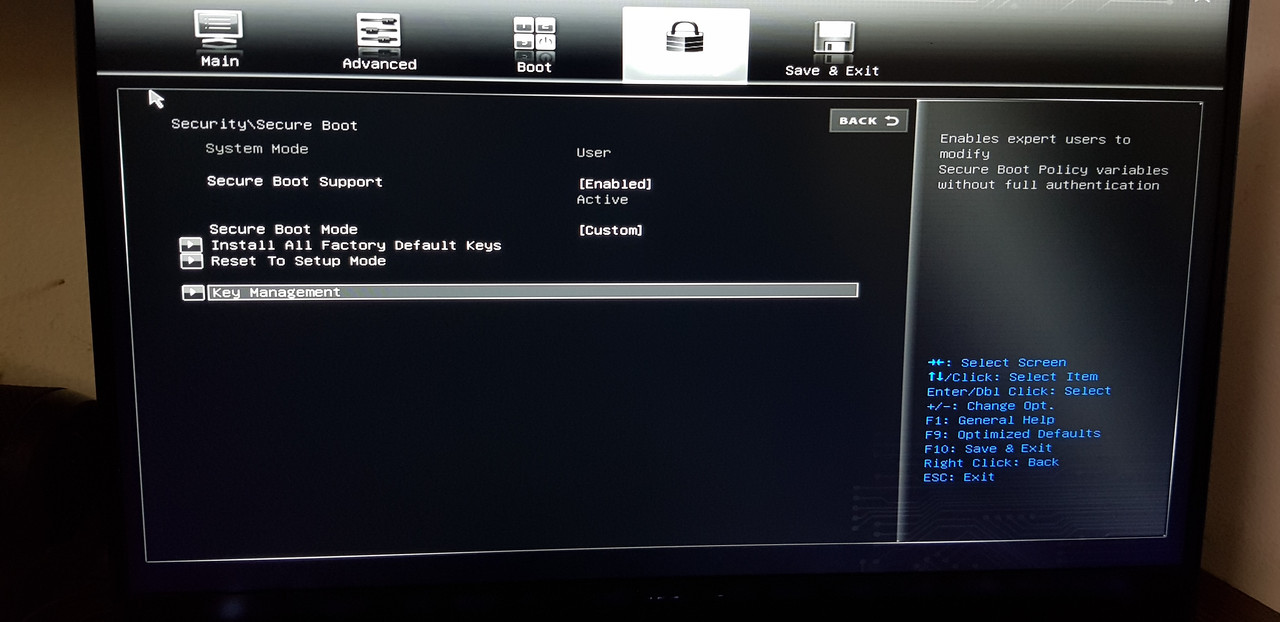Viewport: 1280px width, 622px height.
Task: Open Save & Exit floppy disk icon
Action: [x=834, y=40]
